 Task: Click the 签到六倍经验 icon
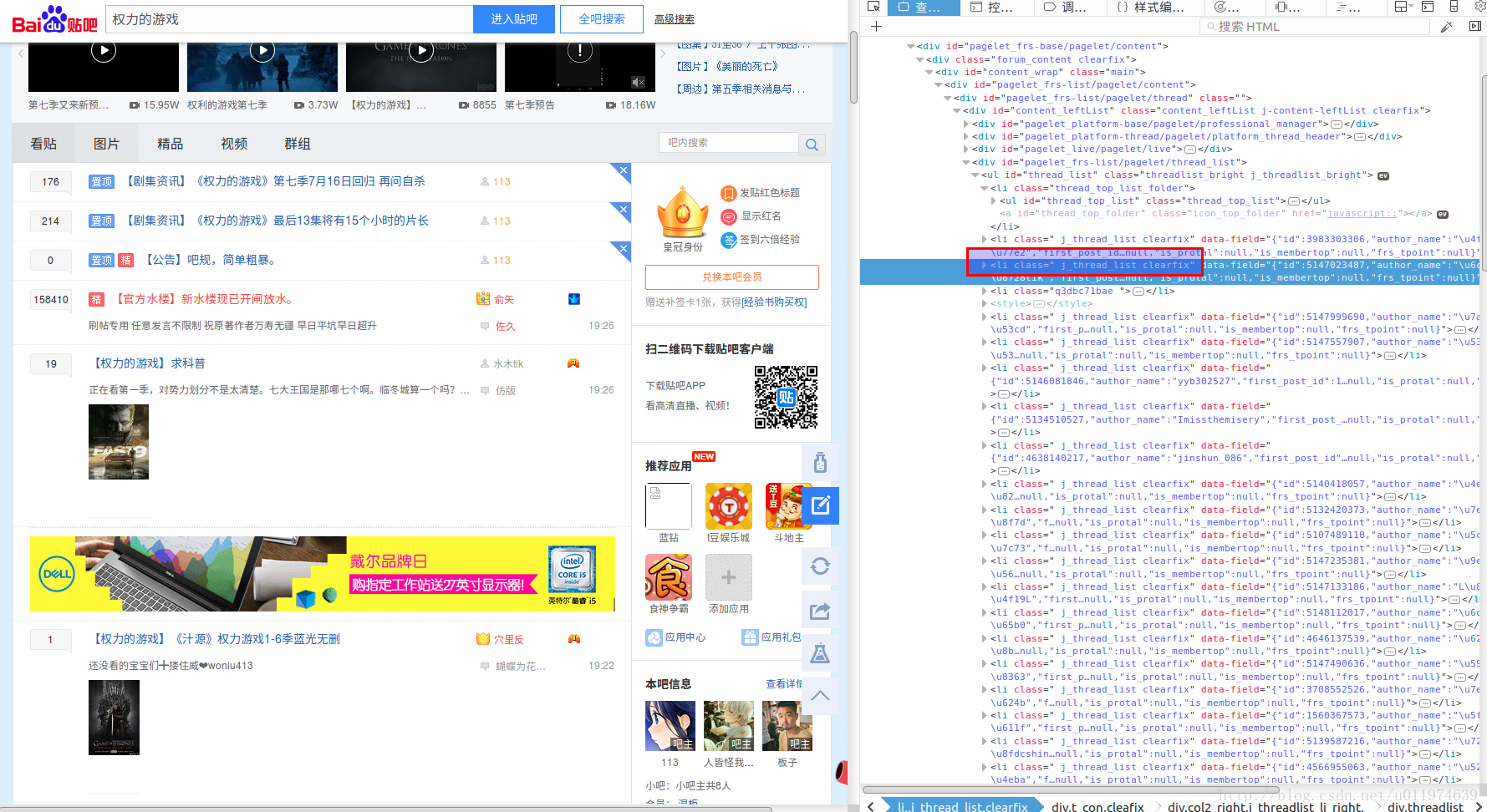click(729, 240)
